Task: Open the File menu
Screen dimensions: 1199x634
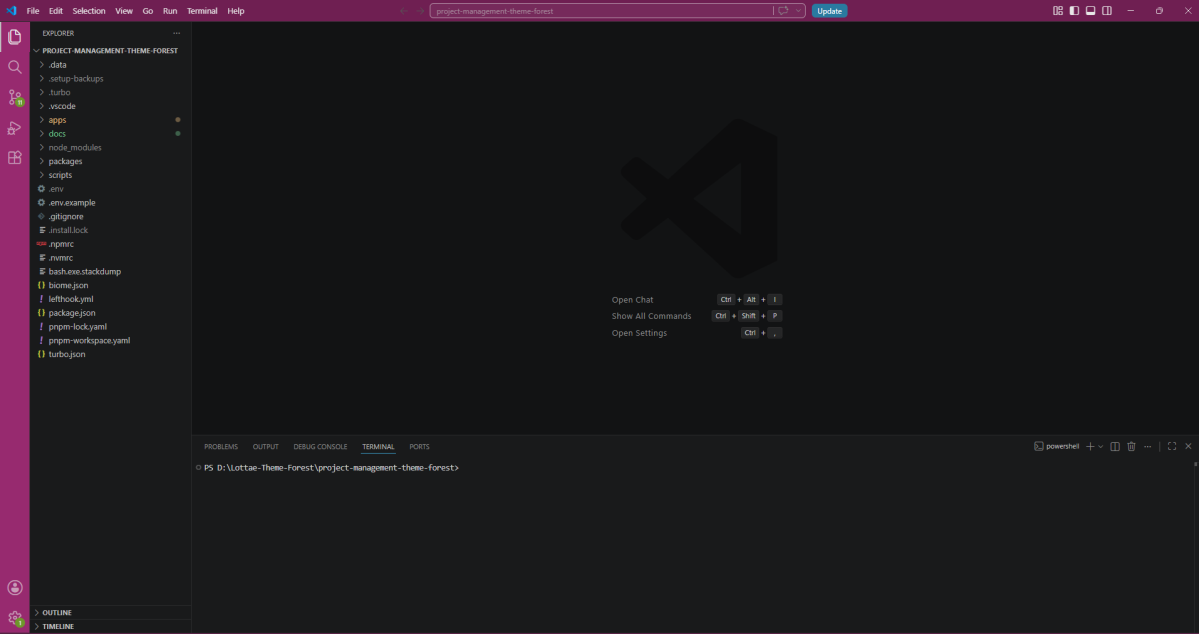Action: point(33,11)
